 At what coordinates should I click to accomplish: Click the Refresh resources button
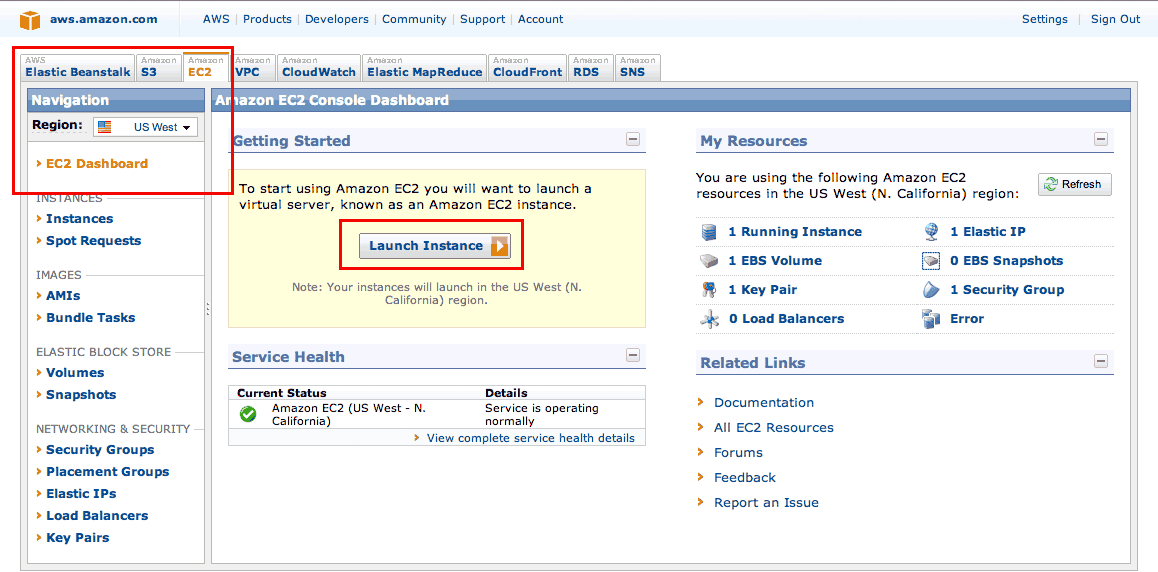(1075, 185)
